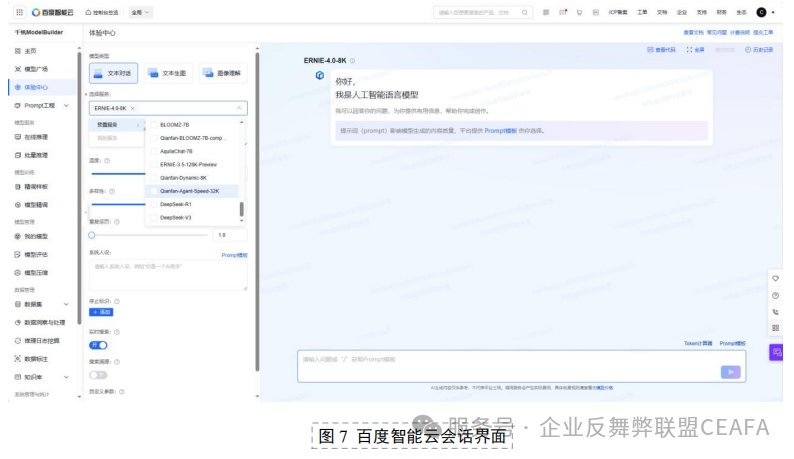Click info icon next to ERNIE-4.0-8K title
Viewport: 794px width, 459px height.
[x=352, y=61]
